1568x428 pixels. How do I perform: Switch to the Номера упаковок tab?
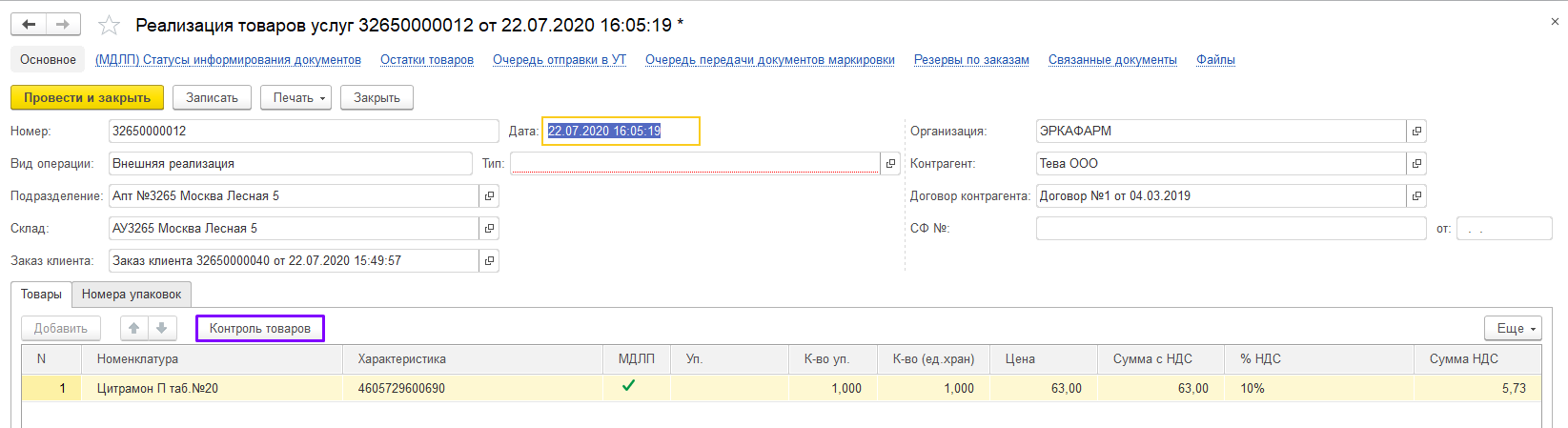pos(132,295)
